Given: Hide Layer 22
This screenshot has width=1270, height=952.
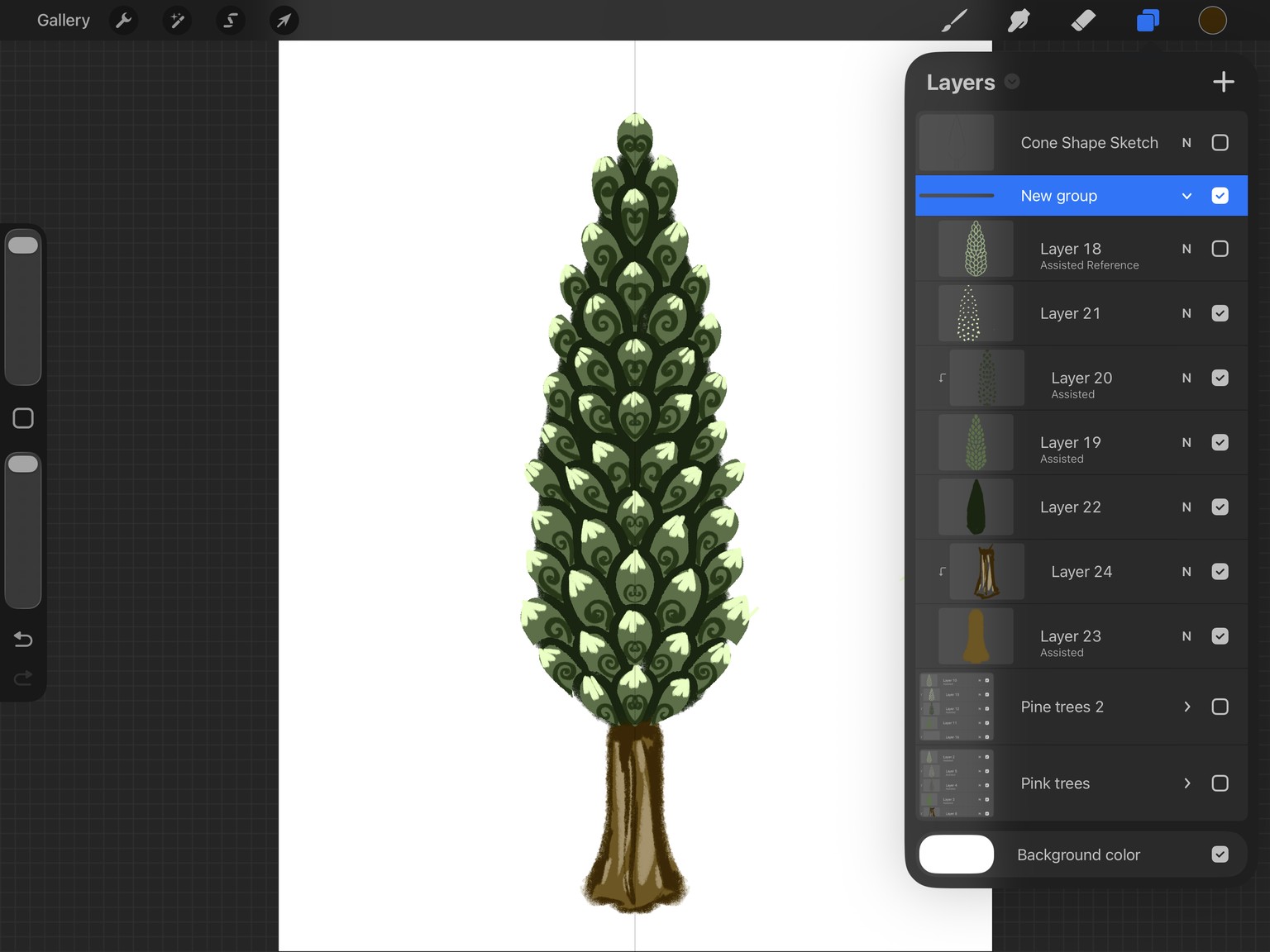Looking at the screenshot, I should pos(1220,507).
